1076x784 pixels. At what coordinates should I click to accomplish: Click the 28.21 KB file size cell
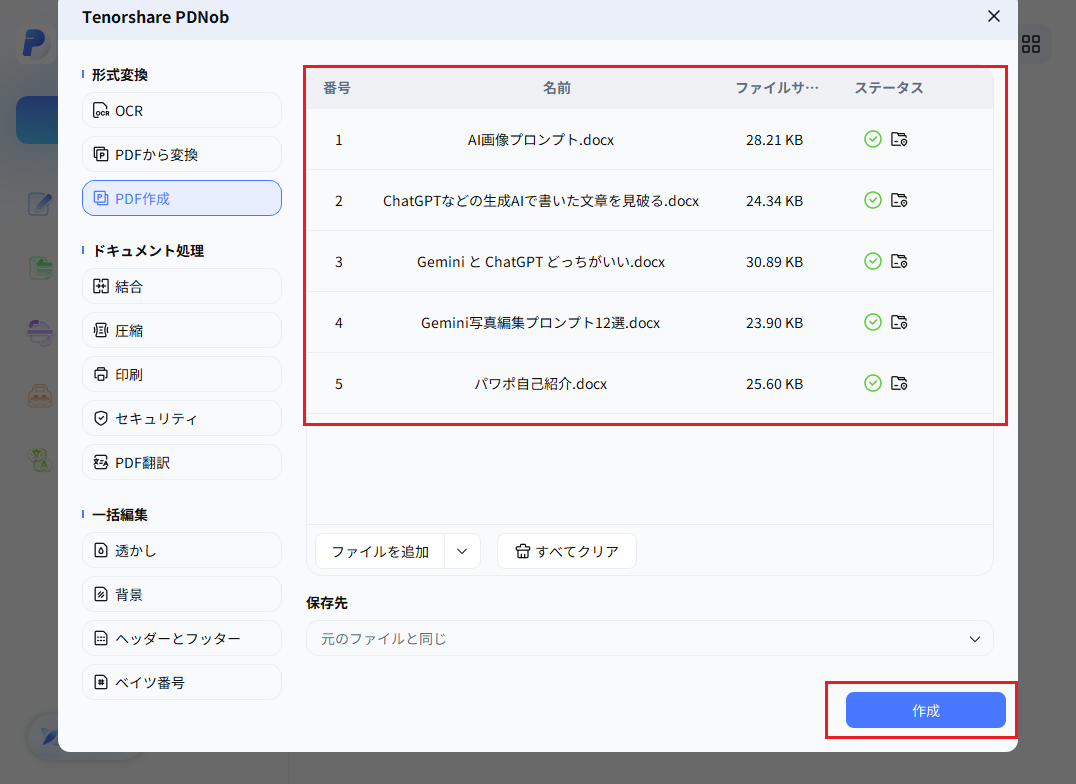click(774, 140)
